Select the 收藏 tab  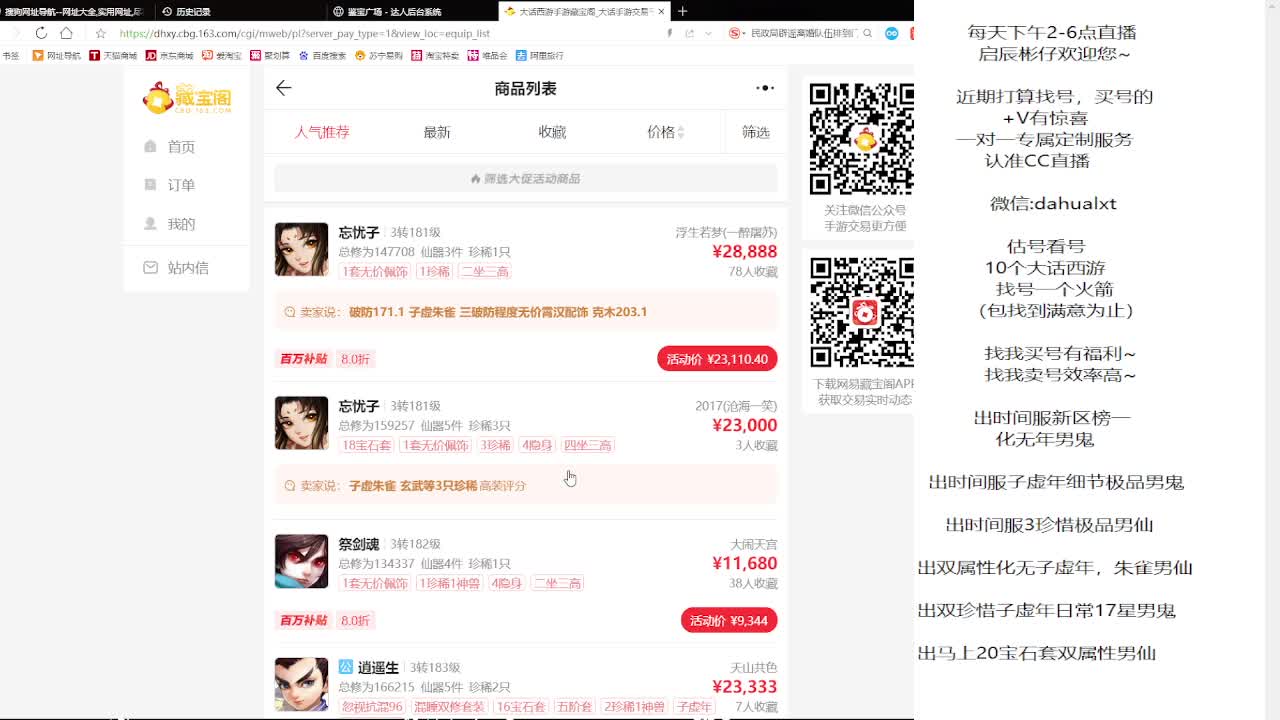pos(552,132)
